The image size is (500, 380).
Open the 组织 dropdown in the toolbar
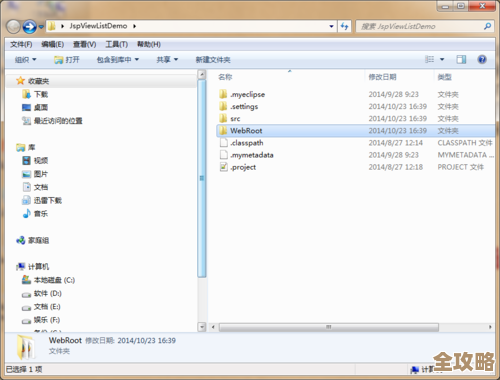25,60
